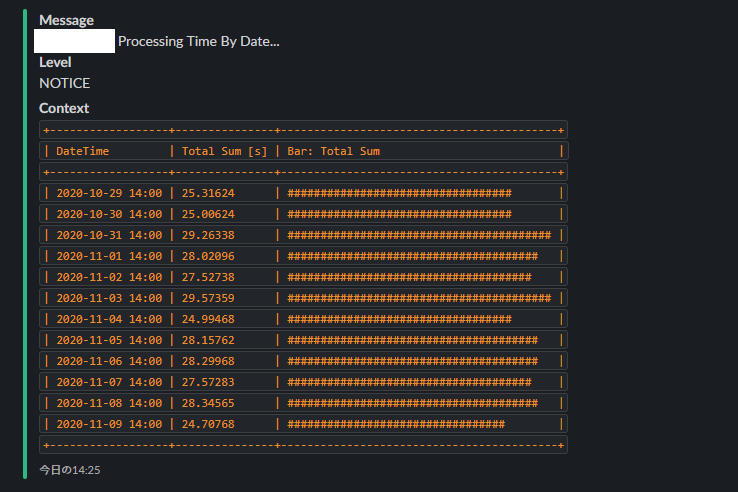Select the value 28.29968
Viewport: 738px width, 492px height.
[208, 361]
